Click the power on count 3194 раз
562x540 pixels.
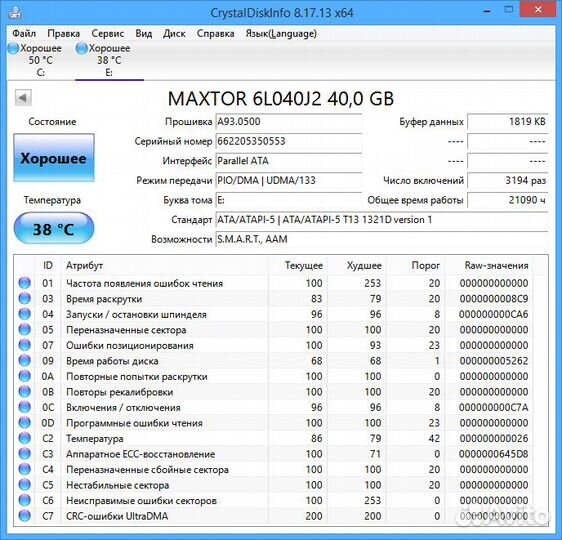tap(508, 180)
